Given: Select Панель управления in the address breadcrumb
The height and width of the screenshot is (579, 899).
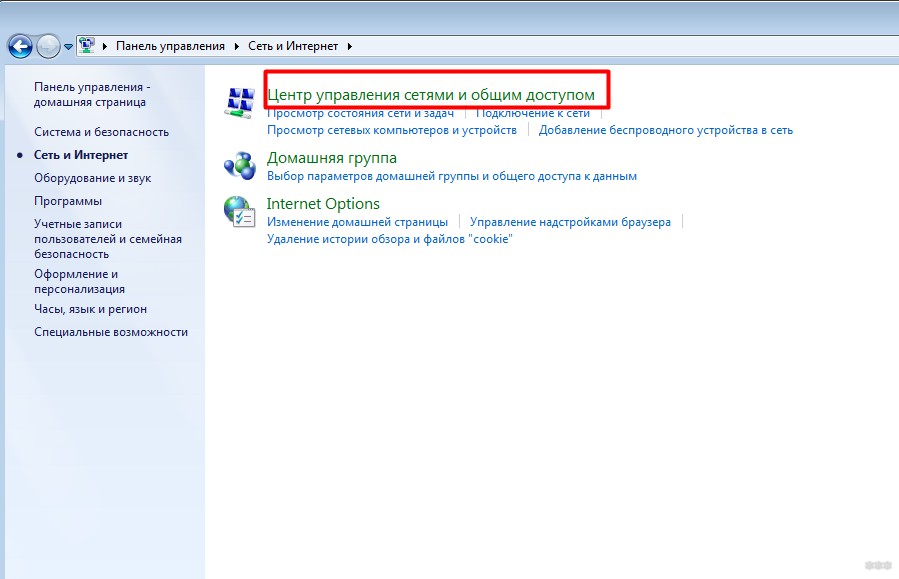Looking at the screenshot, I should (171, 46).
